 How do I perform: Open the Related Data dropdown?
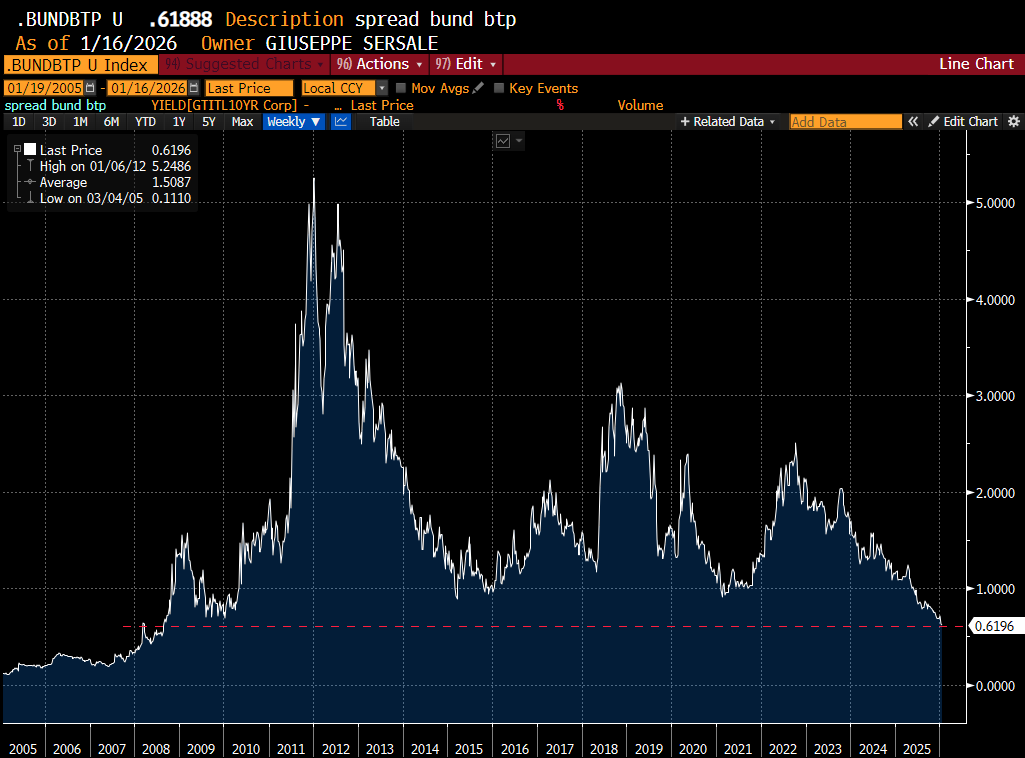[728, 121]
